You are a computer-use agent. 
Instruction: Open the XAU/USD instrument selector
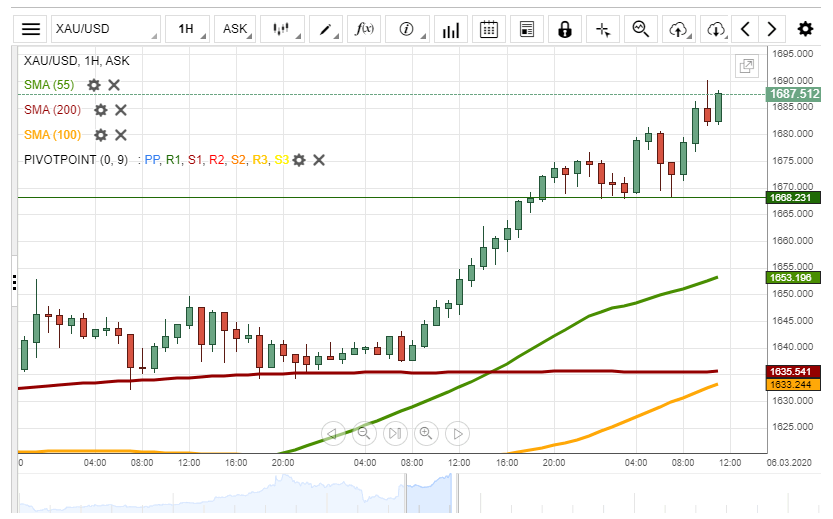(105, 29)
